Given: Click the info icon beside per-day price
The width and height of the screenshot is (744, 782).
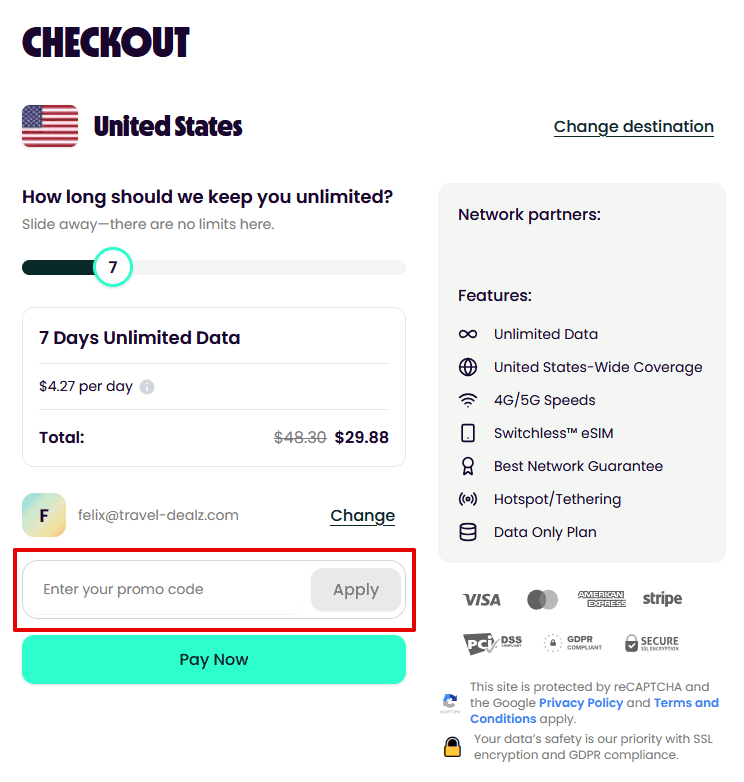Looking at the screenshot, I should 147,387.
